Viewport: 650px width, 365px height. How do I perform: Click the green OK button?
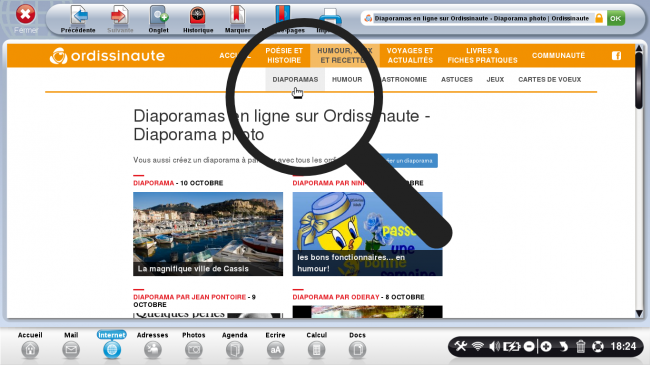coord(616,18)
